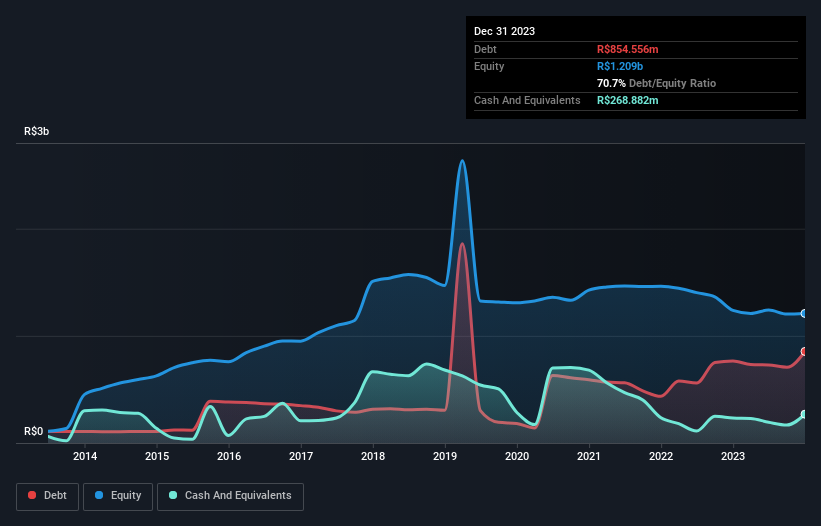Select the 2023 x-axis label
The height and width of the screenshot is (526, 821).
(733, 456)
